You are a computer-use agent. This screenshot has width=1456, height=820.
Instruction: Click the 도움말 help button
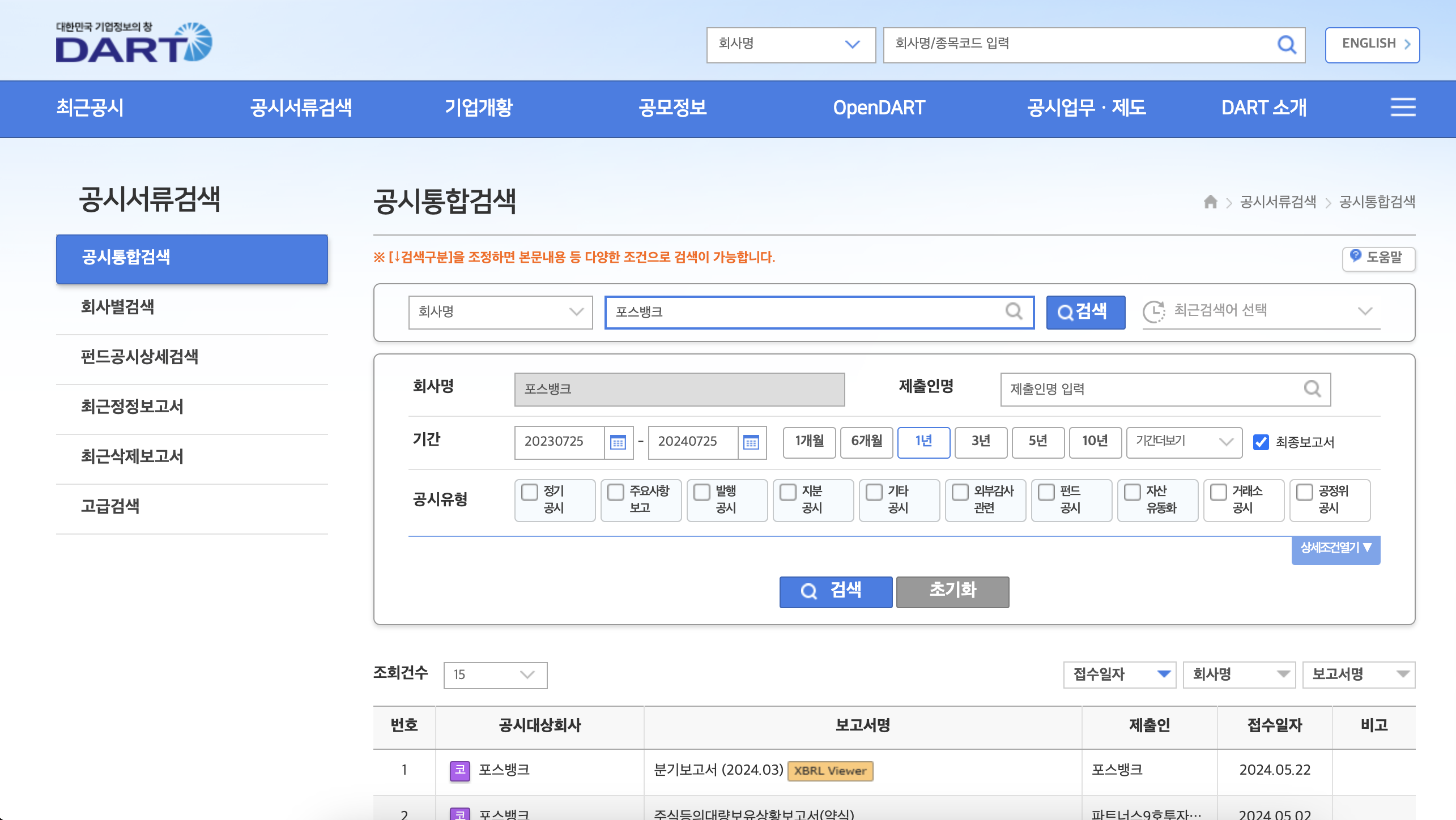tap(1378, 258)
